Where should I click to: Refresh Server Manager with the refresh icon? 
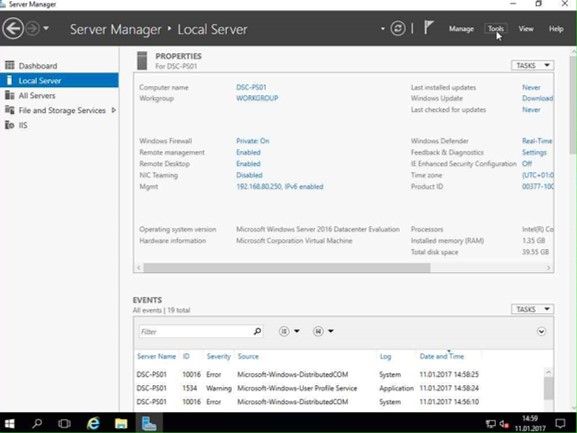pyautogui.click(x=398, y=28)
